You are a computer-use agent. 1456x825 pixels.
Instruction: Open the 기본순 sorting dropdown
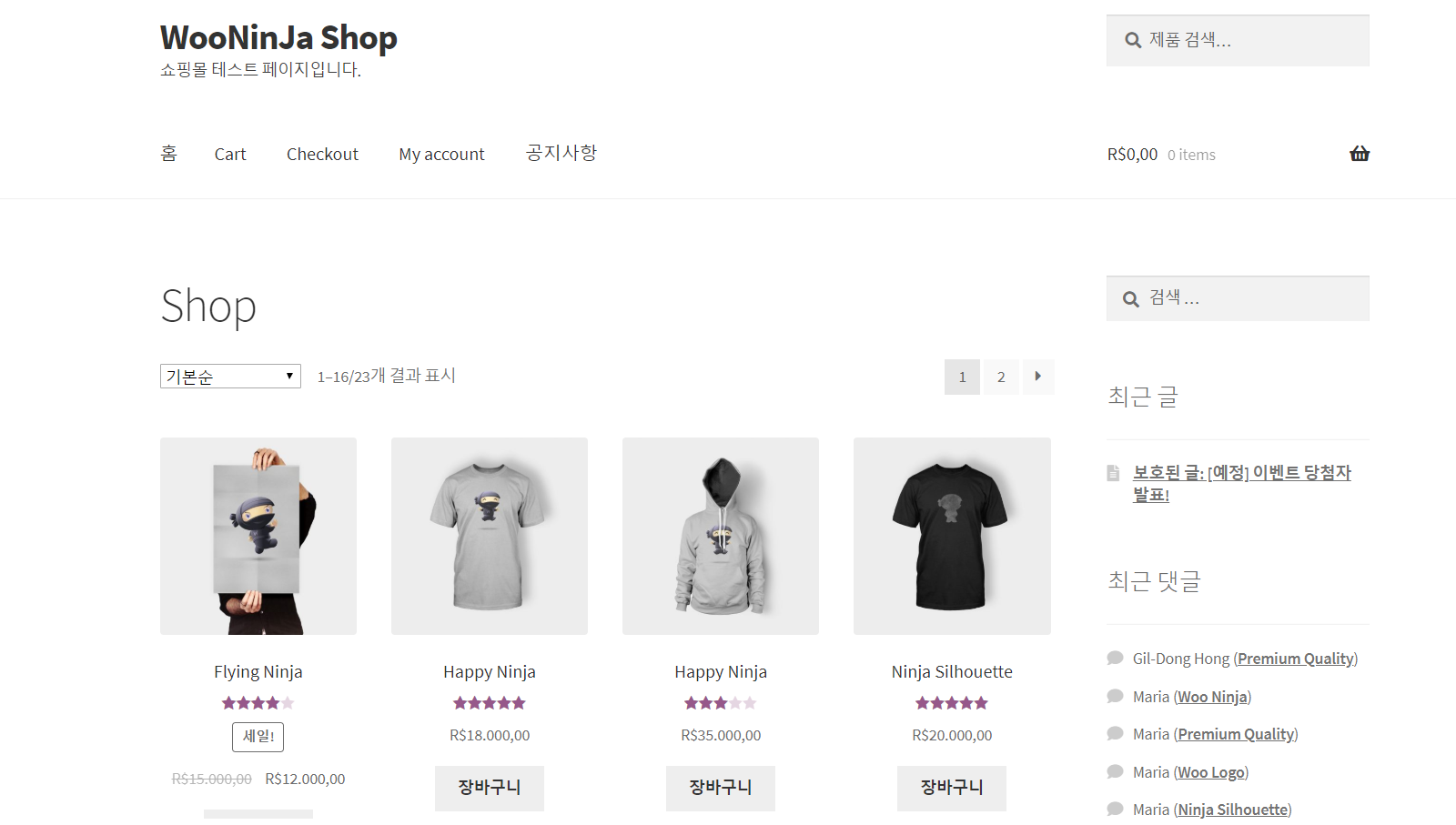[x=230, y=377]
